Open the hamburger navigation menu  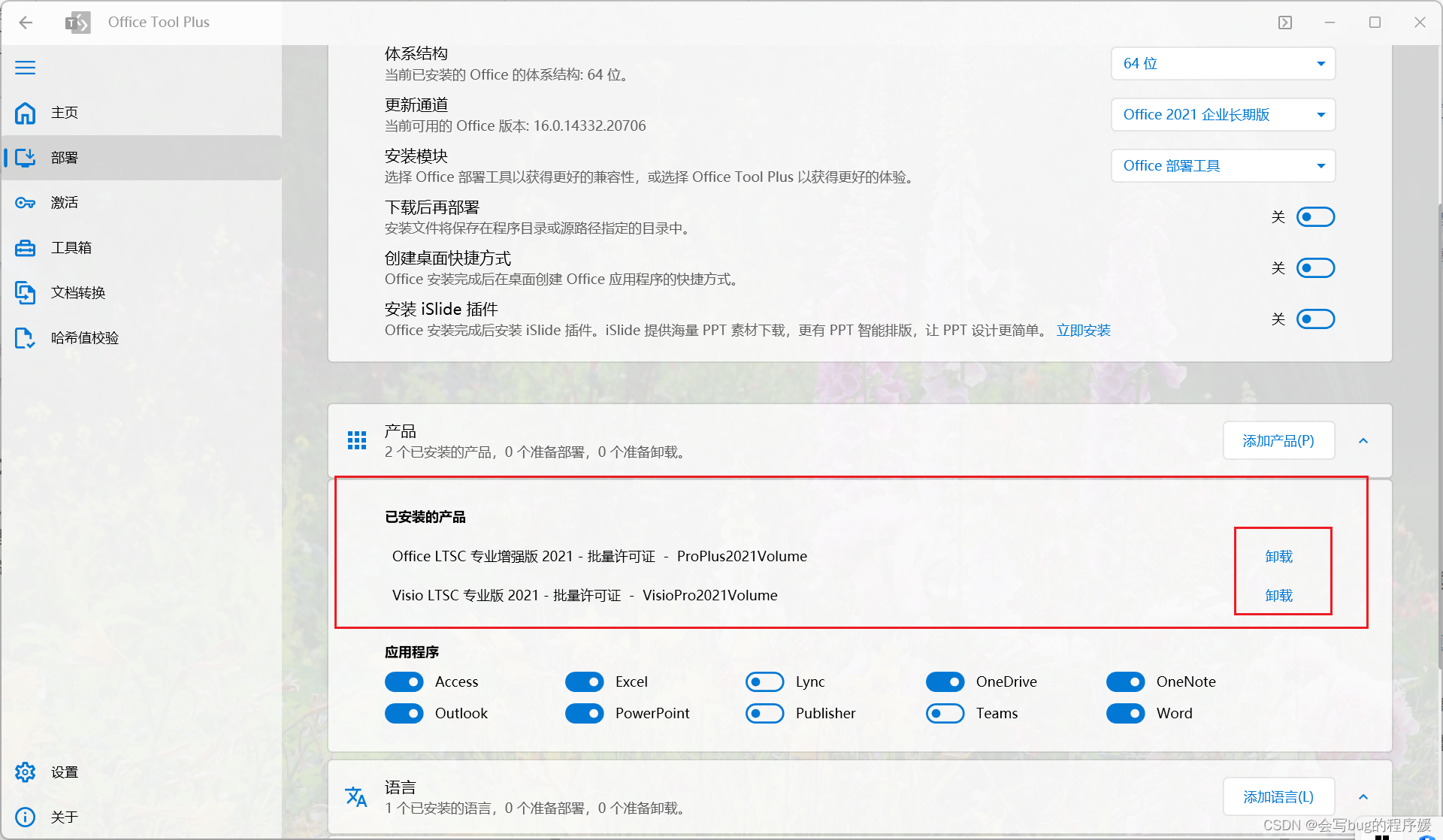coord(25,68)
